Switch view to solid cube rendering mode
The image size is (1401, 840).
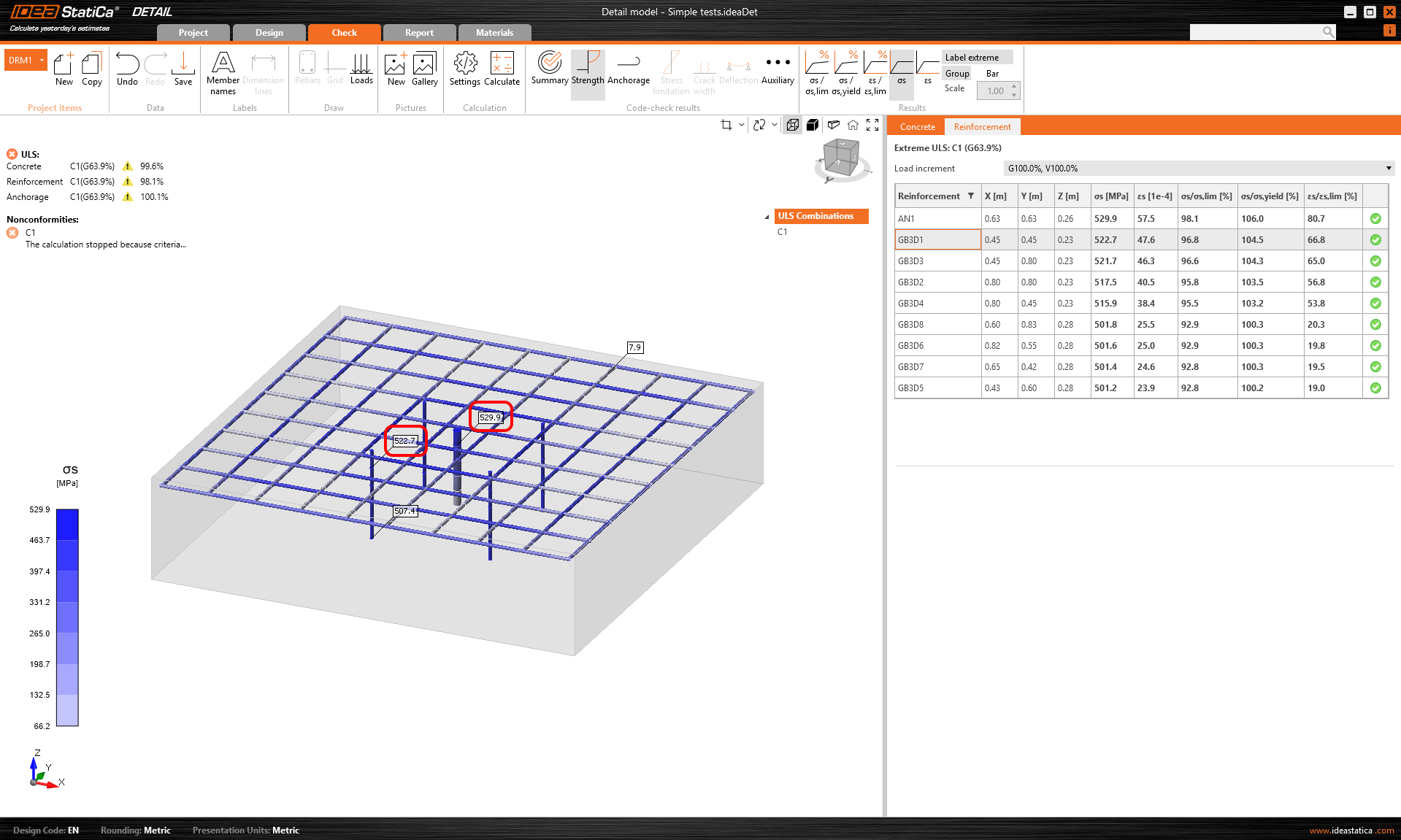click(813, 125)
